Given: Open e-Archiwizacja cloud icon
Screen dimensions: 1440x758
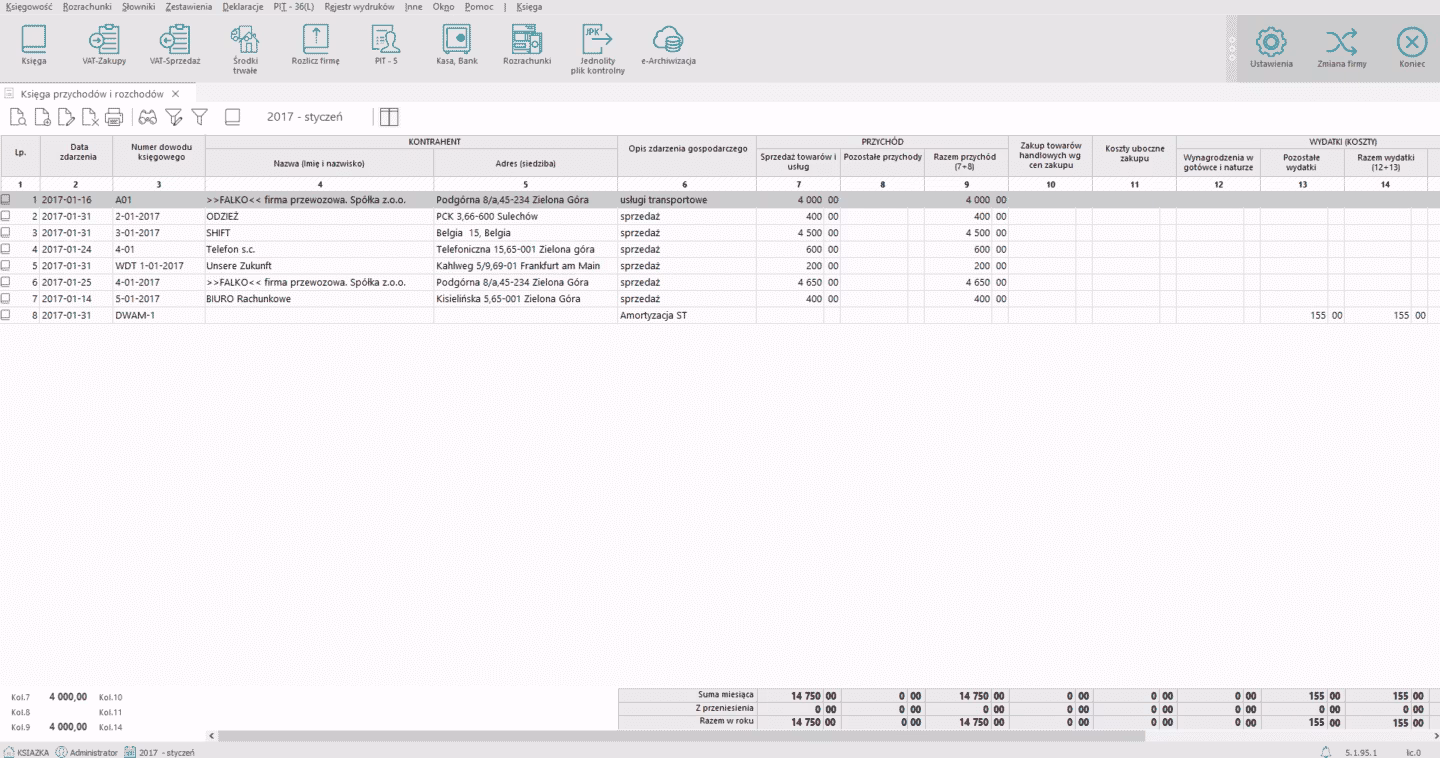Looking at the screenshot, I should [x=667, y=41].
